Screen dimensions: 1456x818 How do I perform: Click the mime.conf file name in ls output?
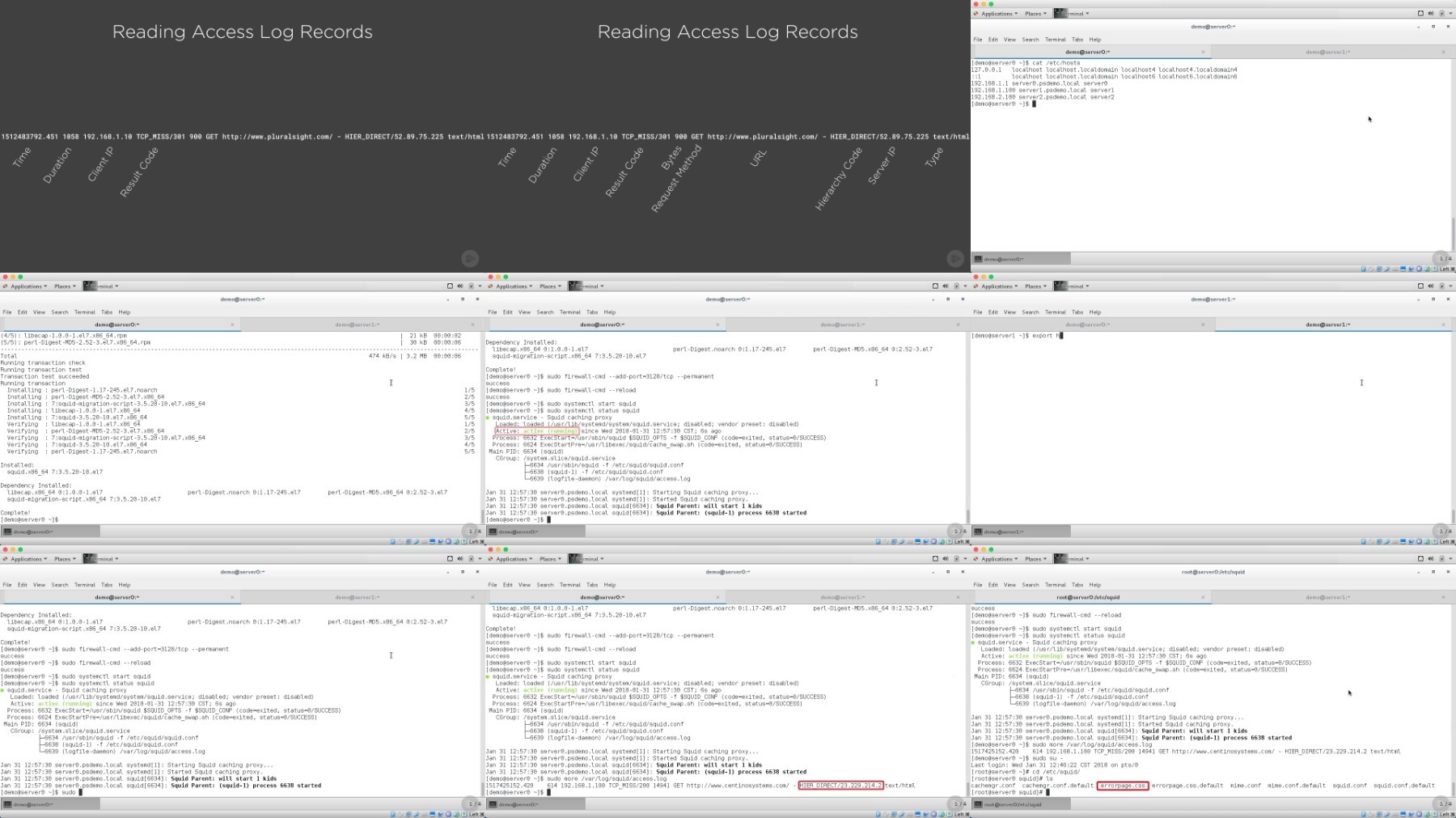(x=1246, y=786)
